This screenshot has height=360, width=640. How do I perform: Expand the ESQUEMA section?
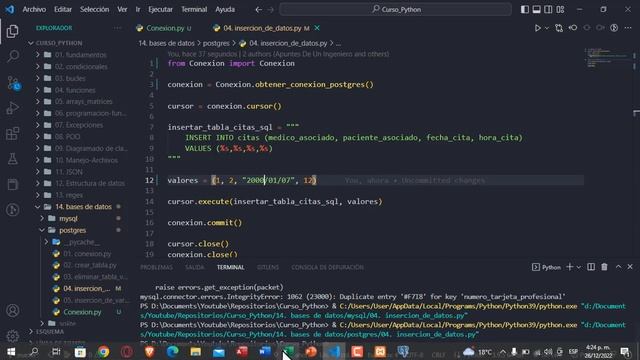[50, 331]
